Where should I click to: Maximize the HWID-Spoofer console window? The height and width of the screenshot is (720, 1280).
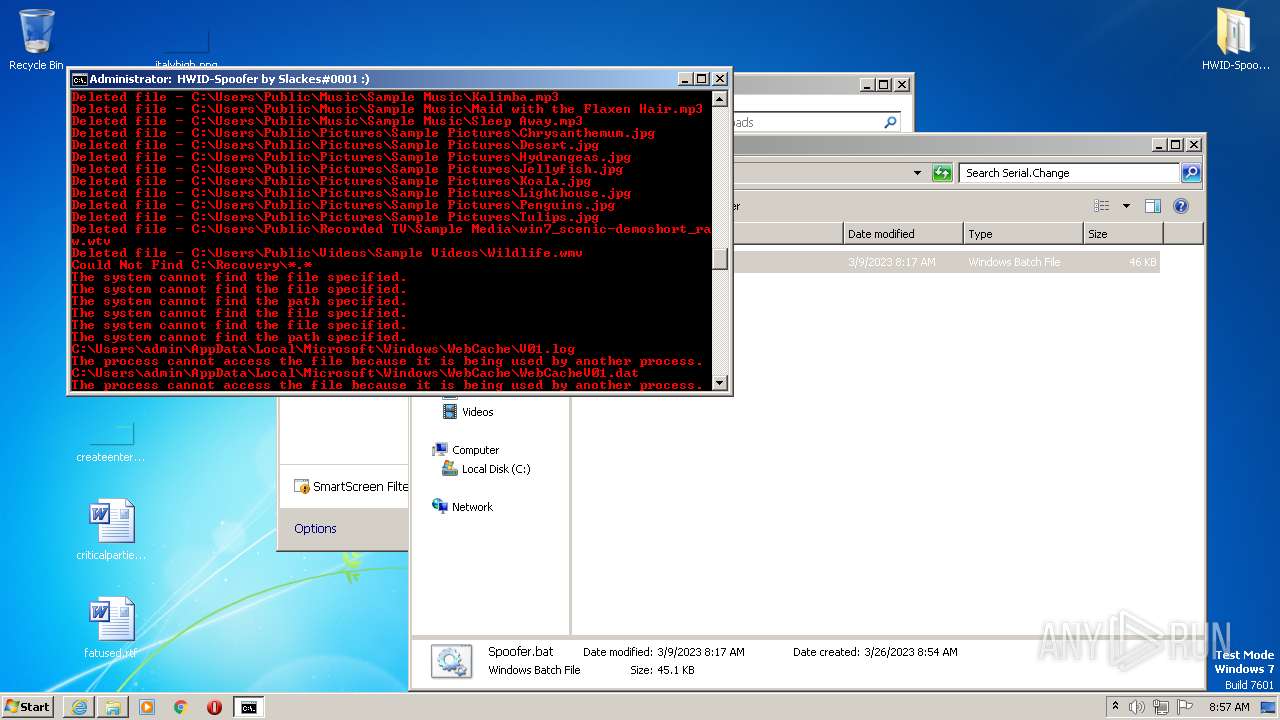click(702, 79)
